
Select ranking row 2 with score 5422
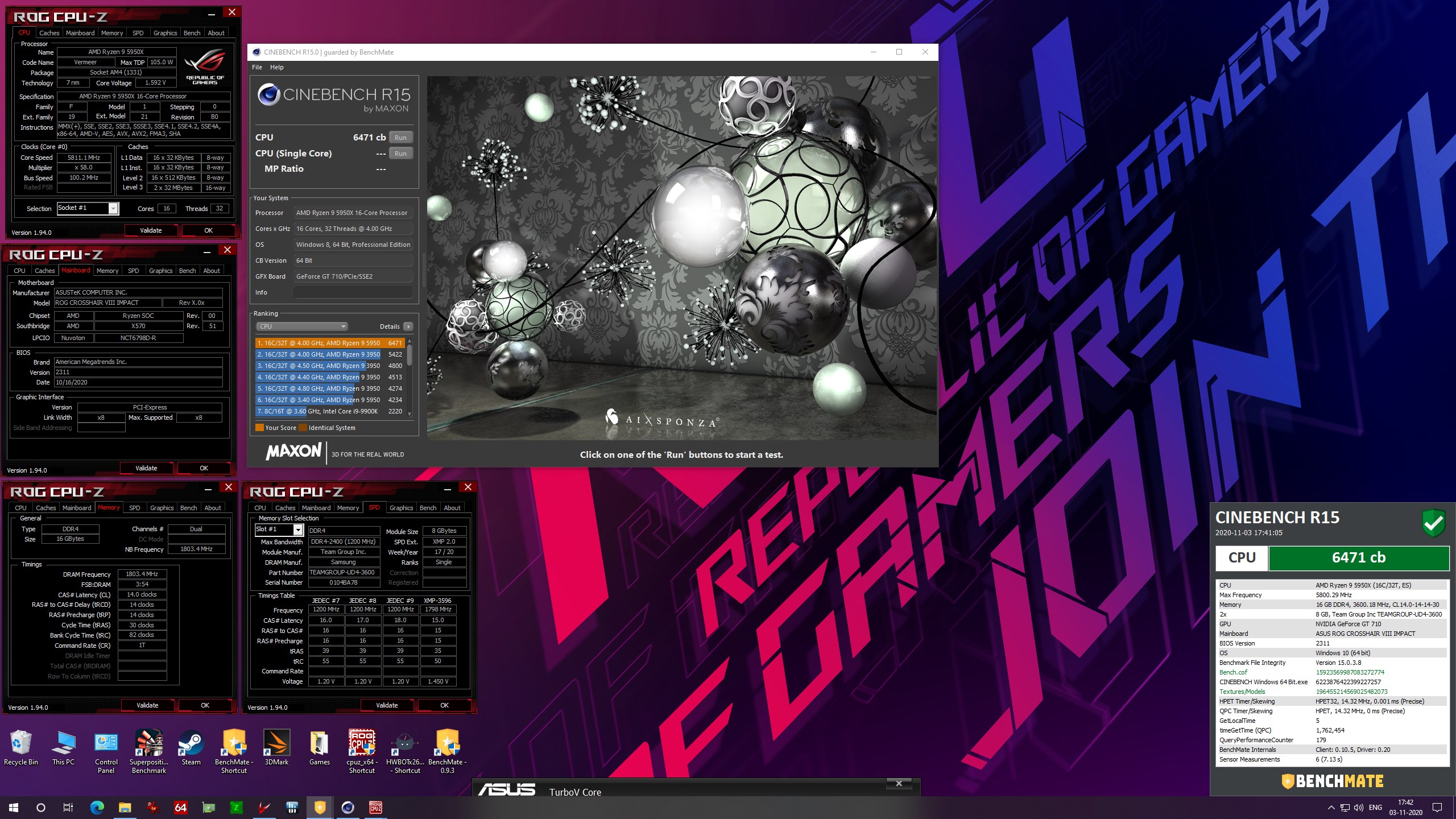tap(330, 354)
